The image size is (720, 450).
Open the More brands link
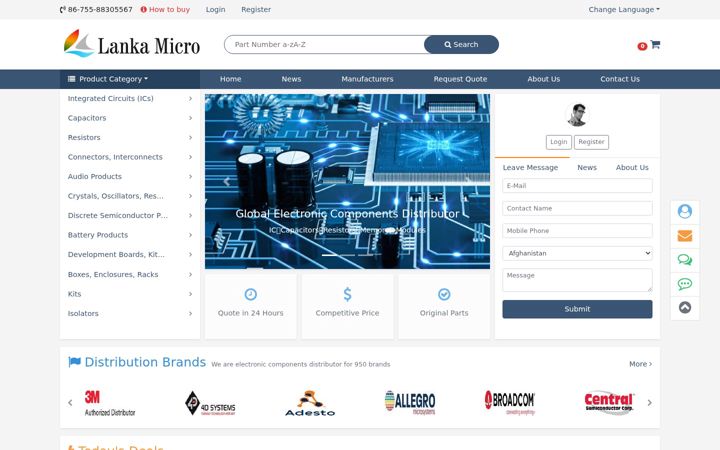(x=641, y=364)
